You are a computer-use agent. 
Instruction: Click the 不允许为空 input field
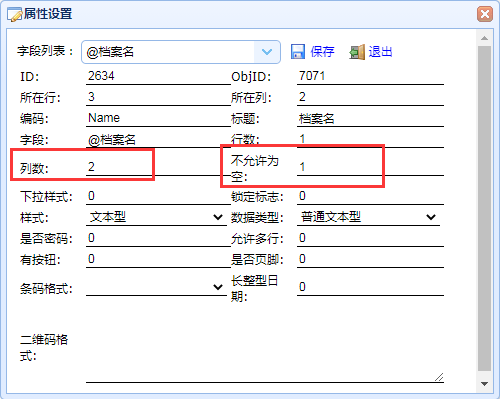370,167
